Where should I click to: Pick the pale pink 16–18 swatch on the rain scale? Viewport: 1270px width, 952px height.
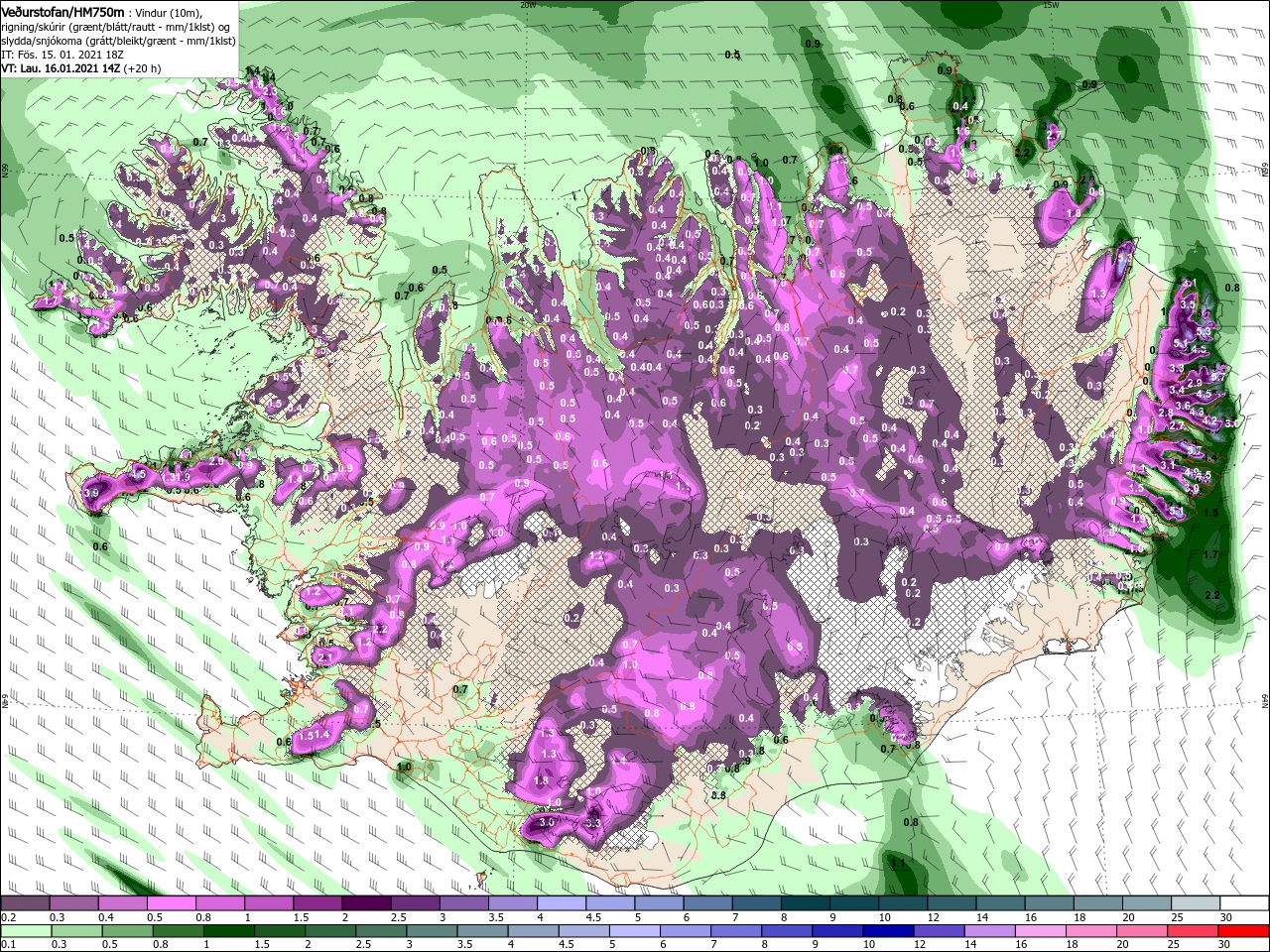(1041, 931)
